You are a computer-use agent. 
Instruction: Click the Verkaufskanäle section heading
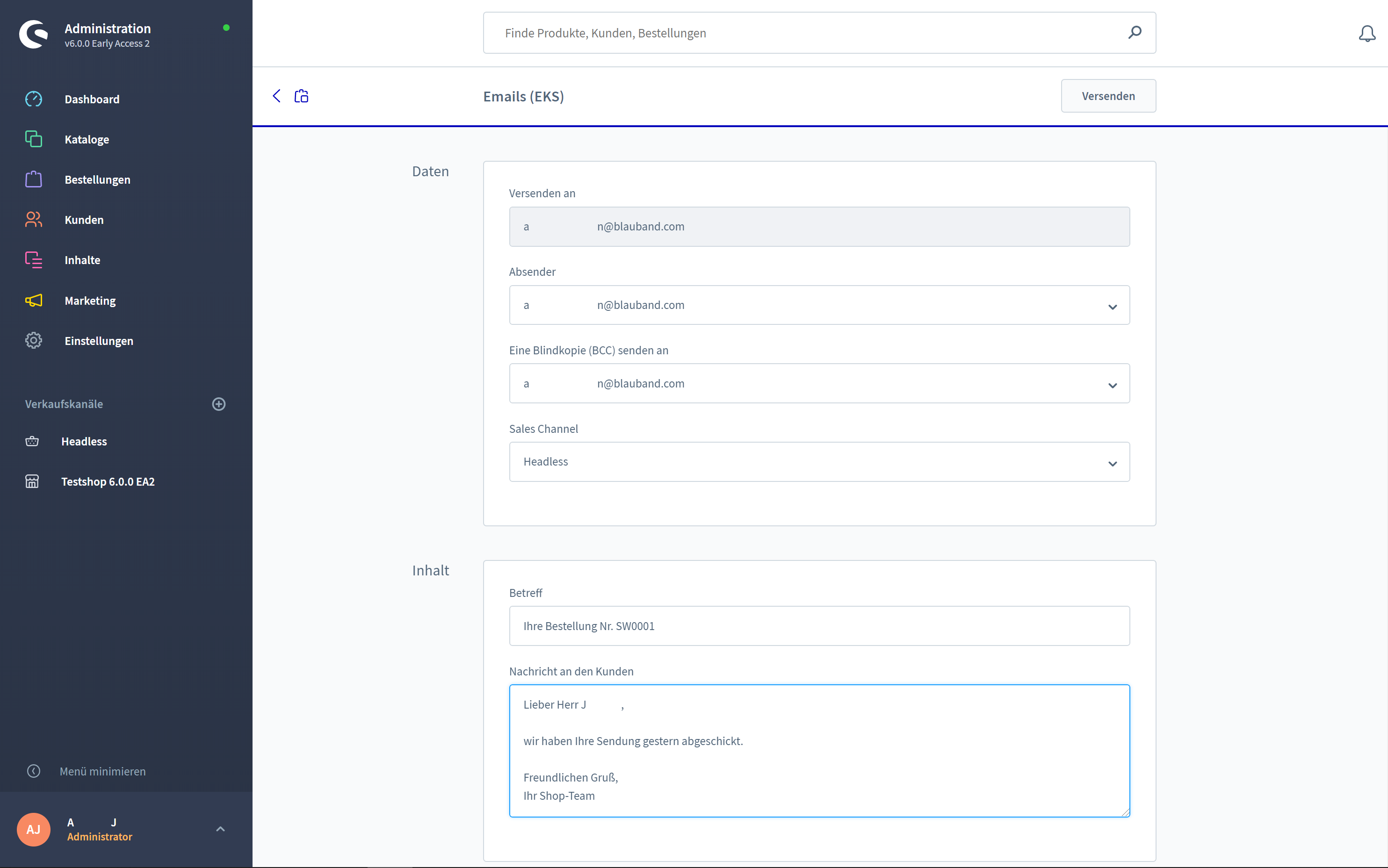tap(64, 403)
